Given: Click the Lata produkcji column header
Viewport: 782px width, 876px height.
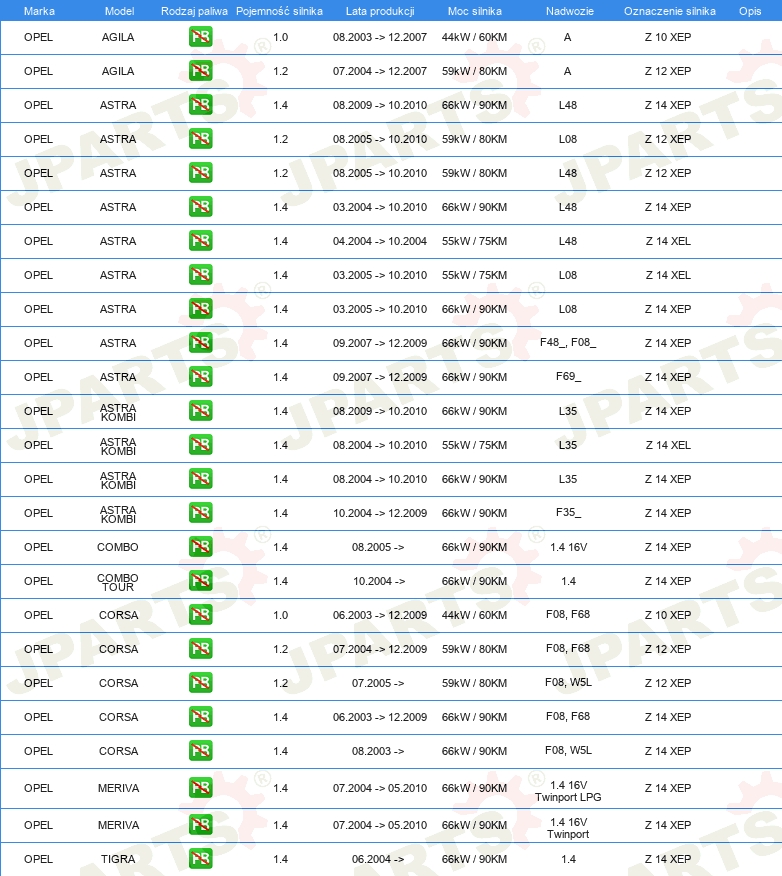Looking at the screenshot, I should (x=380, y=11).
